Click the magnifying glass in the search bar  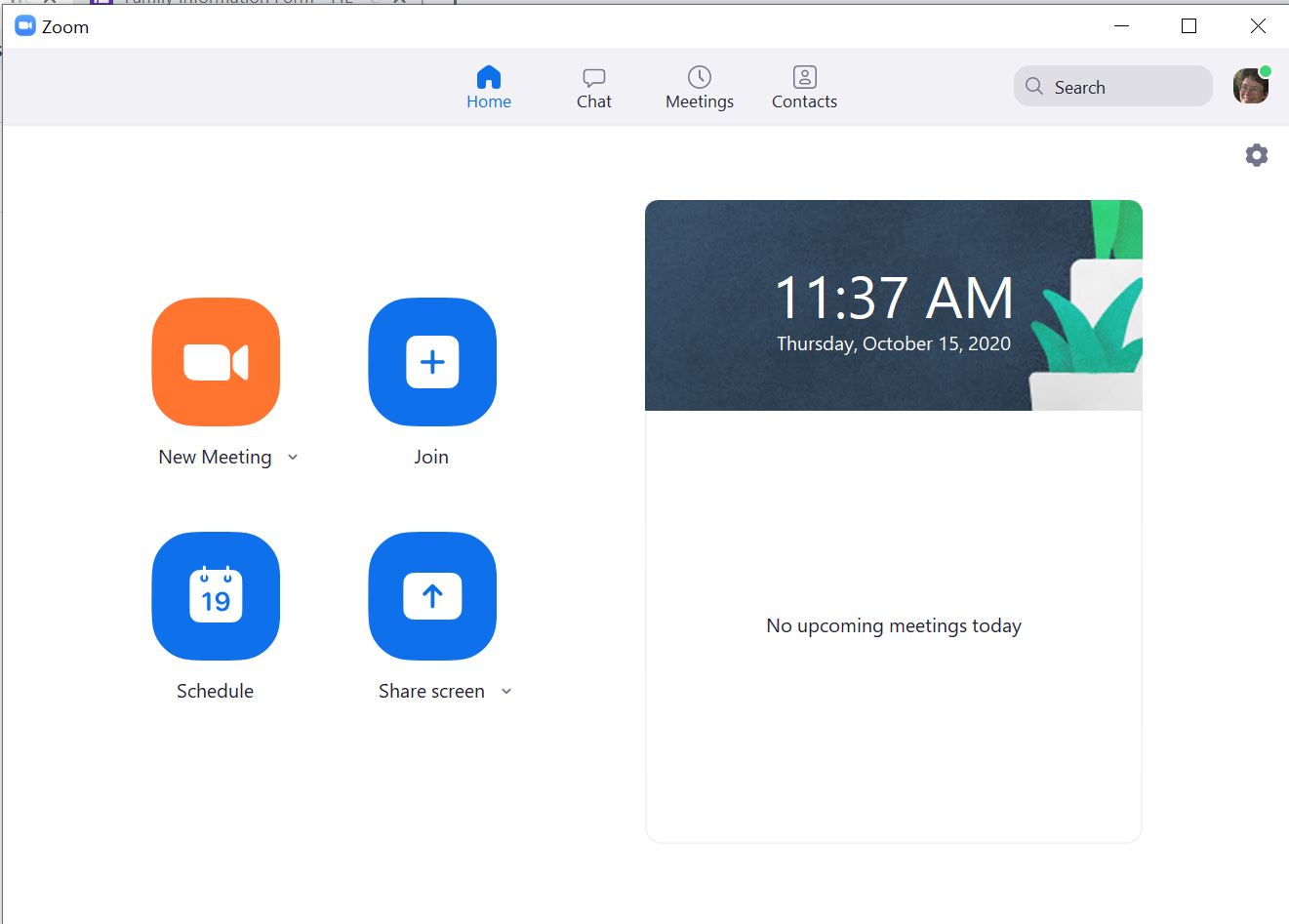1032,86
